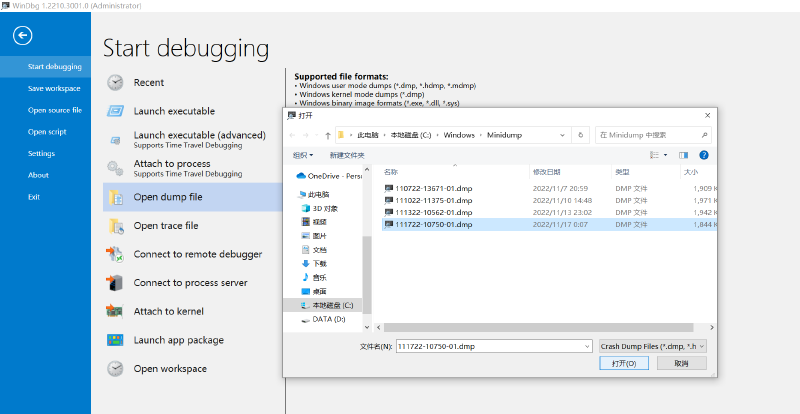Click the dialog back navigation arrow
800x414 pixels.
[x=292, y=135]
